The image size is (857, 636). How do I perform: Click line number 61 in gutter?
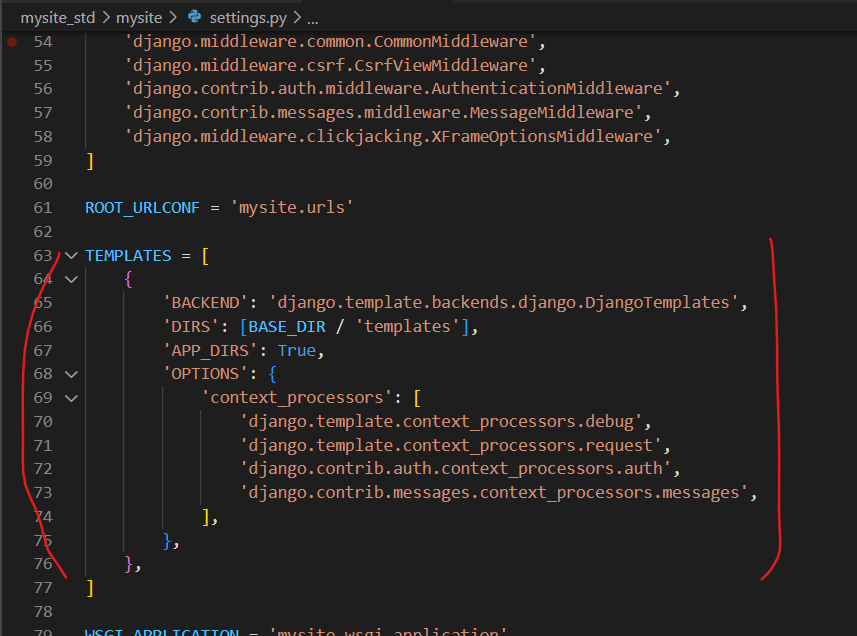tap(43, 208)
